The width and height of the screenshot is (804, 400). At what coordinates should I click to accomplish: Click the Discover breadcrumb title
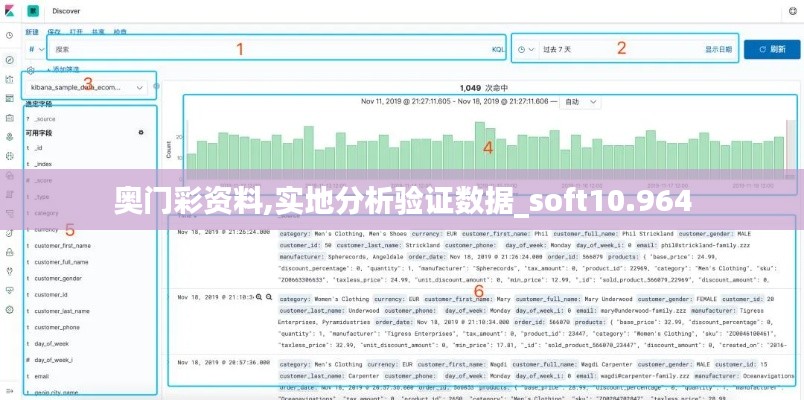coord(66,11)
